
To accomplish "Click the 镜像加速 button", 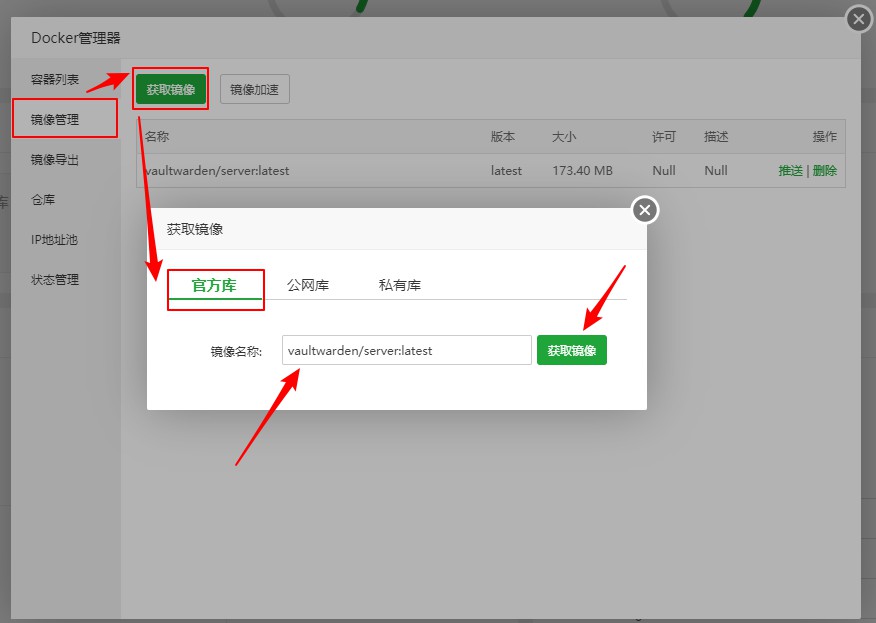I will tap(255, 89).
